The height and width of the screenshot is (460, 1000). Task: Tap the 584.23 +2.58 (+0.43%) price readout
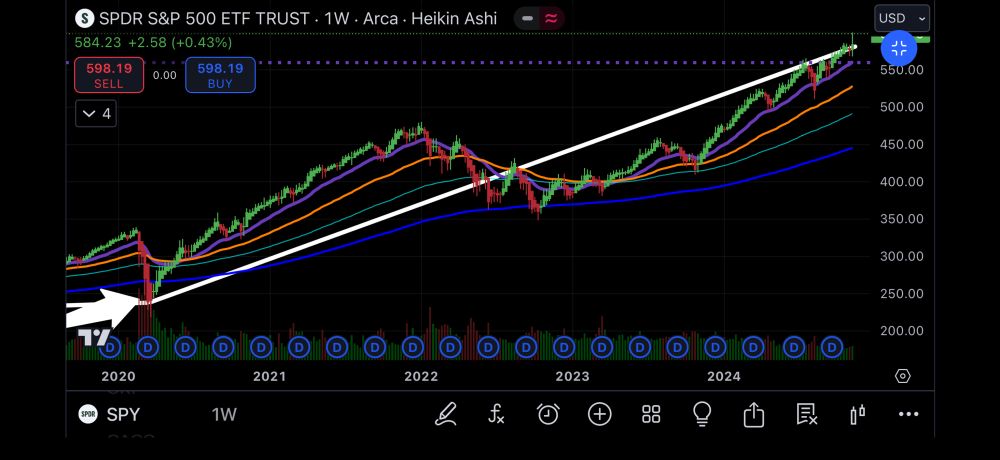pos(153,43)
